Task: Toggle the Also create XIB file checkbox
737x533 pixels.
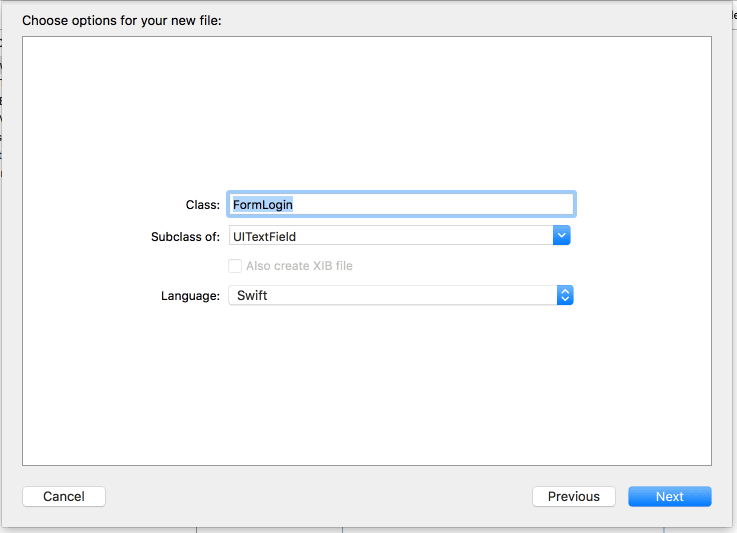Action: [x=235, y=266]
